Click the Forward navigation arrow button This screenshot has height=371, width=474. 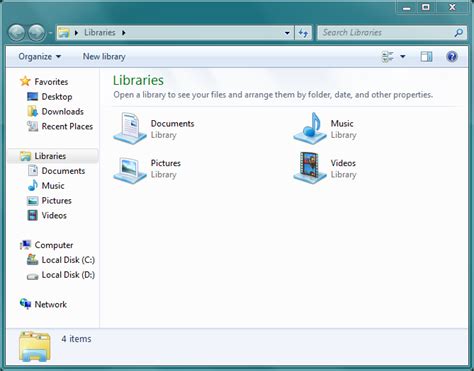[37, 33]
